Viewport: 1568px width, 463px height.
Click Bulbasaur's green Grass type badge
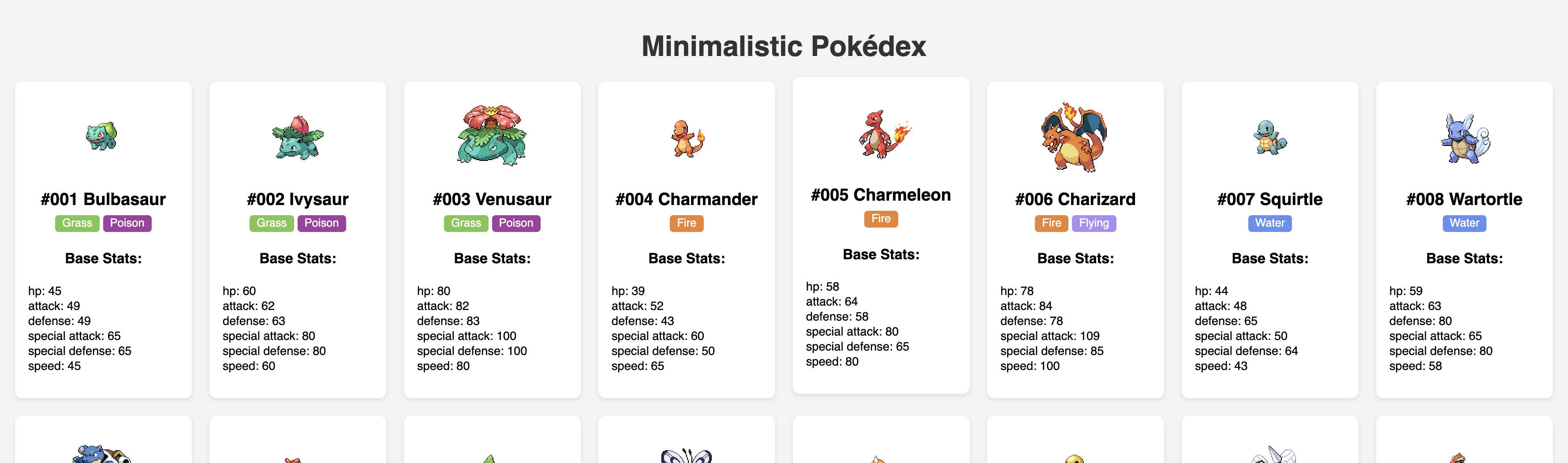coord(77,223)
